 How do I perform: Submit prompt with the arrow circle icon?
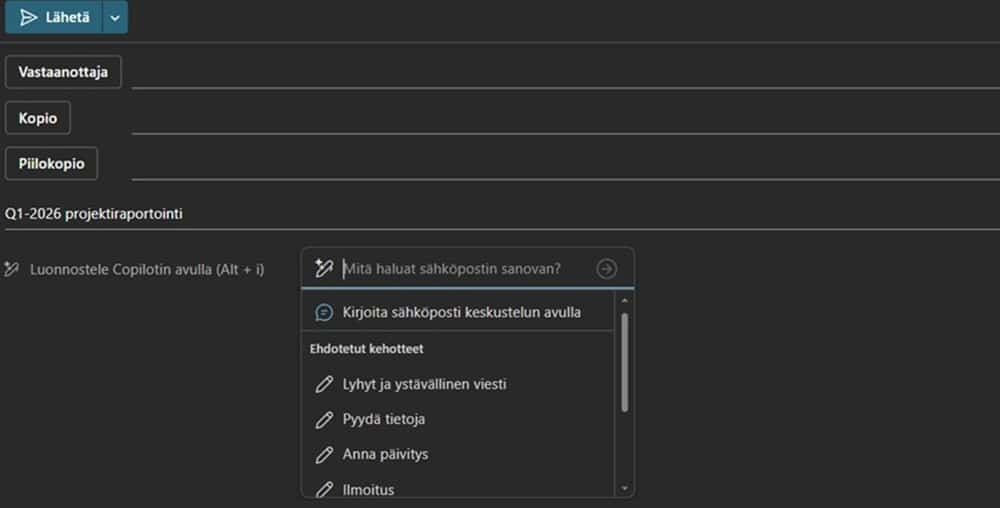tap(607, 269)
